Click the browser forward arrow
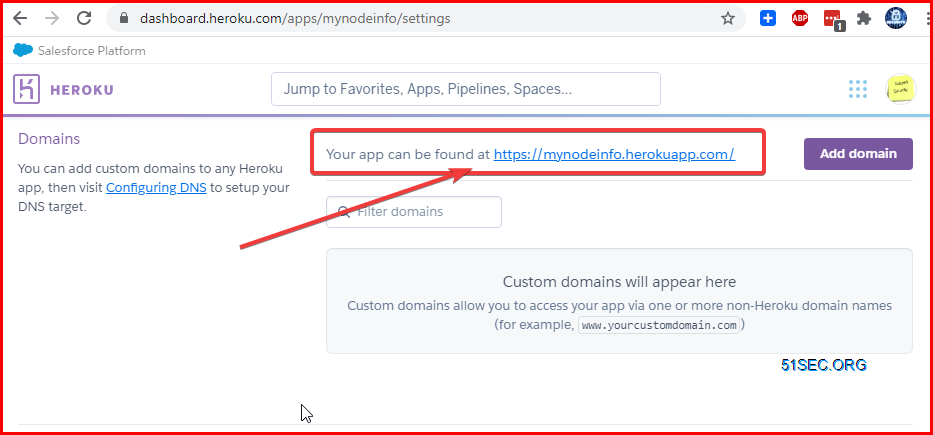This screenshot has width=933, height=435. (52, 18)
